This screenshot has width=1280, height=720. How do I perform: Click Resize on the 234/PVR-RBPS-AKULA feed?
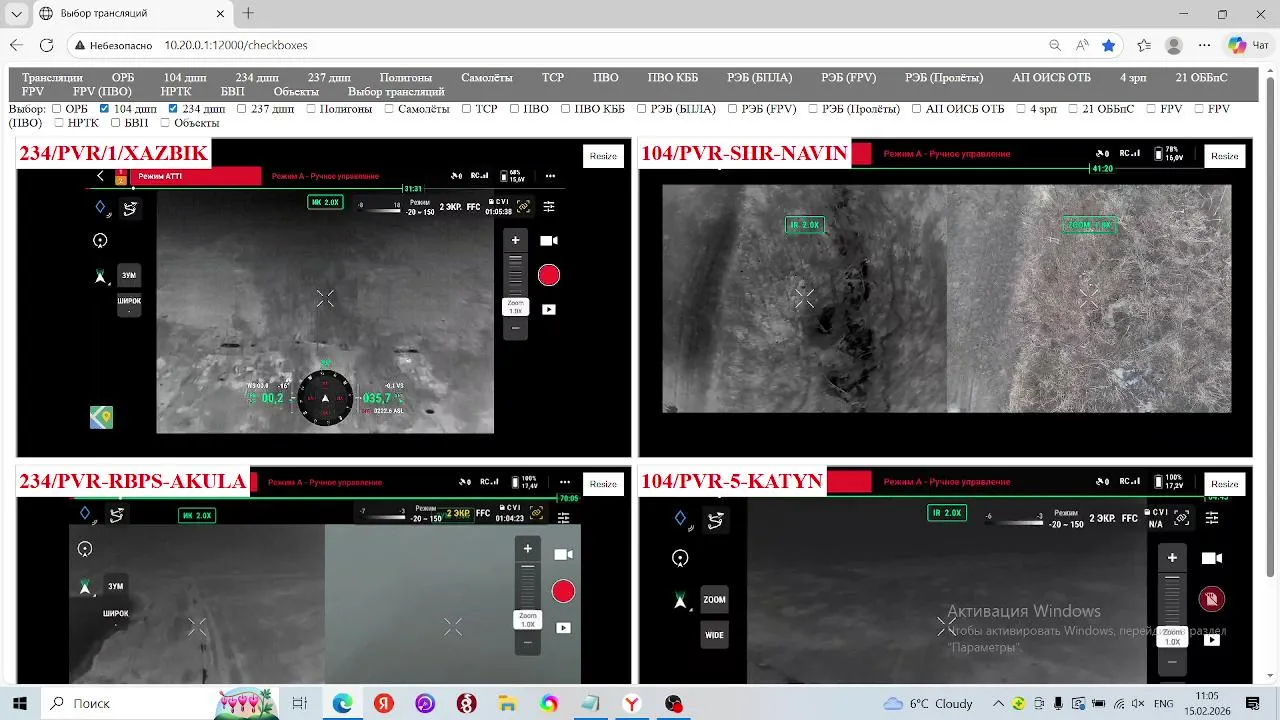(x=603, y=484)
